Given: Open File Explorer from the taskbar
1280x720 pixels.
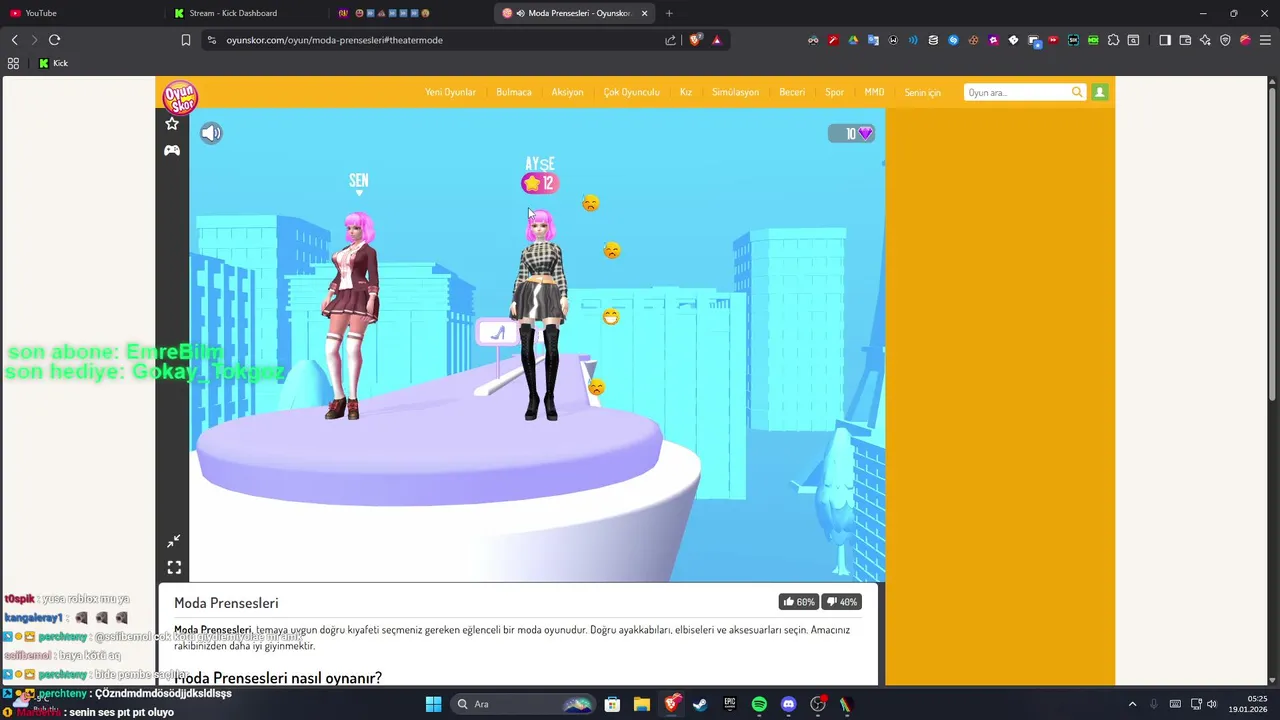Looking at the screenshot, I should point(641,704).
